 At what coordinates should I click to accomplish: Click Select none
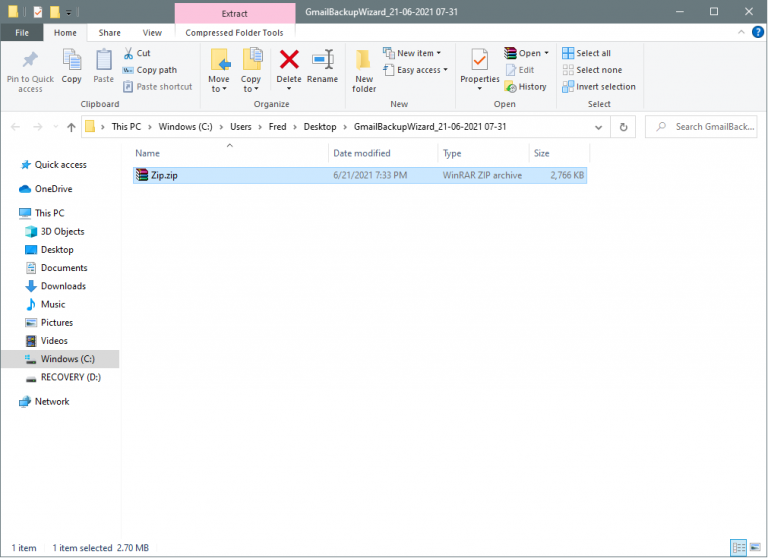[593, 70]
